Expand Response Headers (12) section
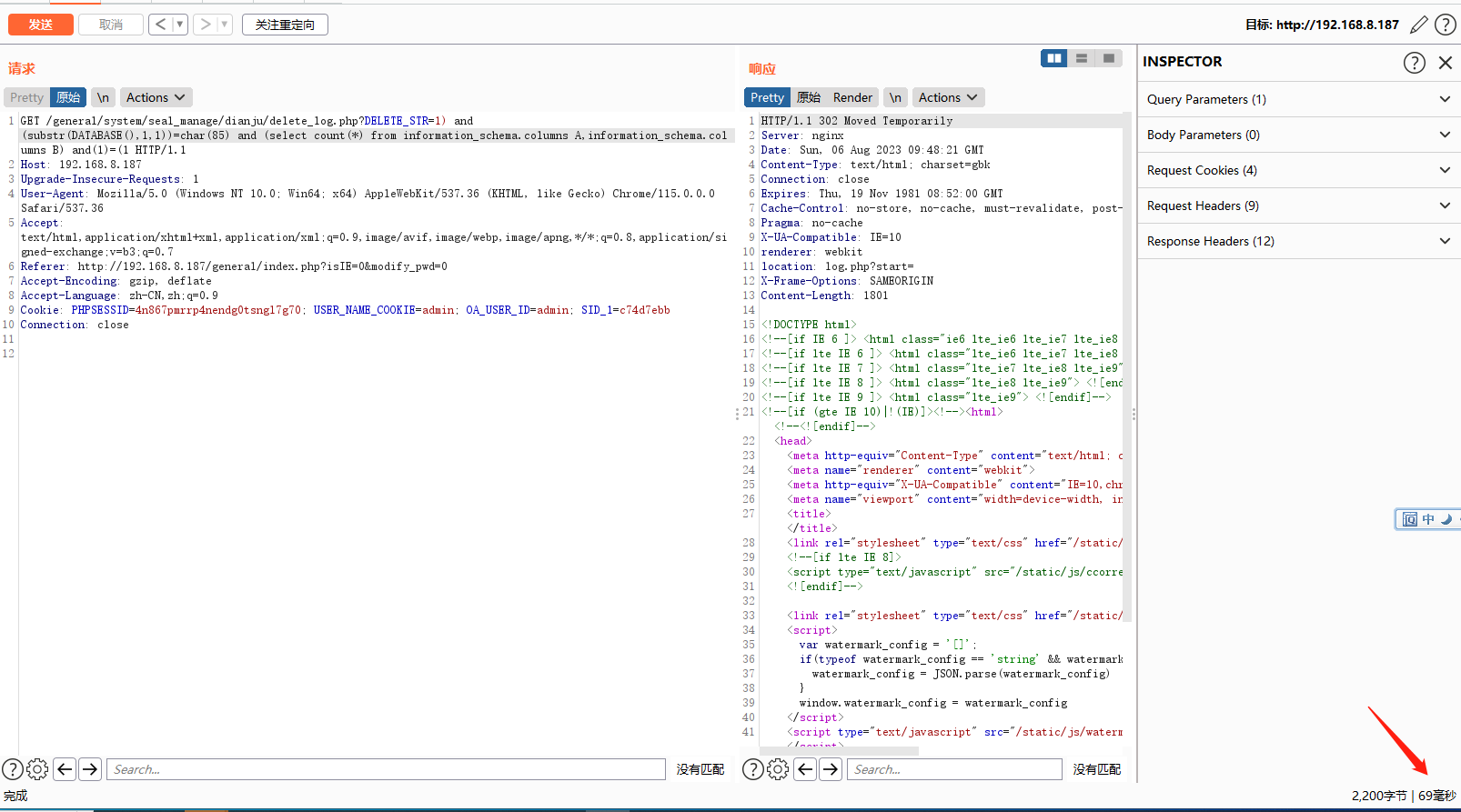The height and width of the screenshot is (812, 1461). [x=1299, y=241]
